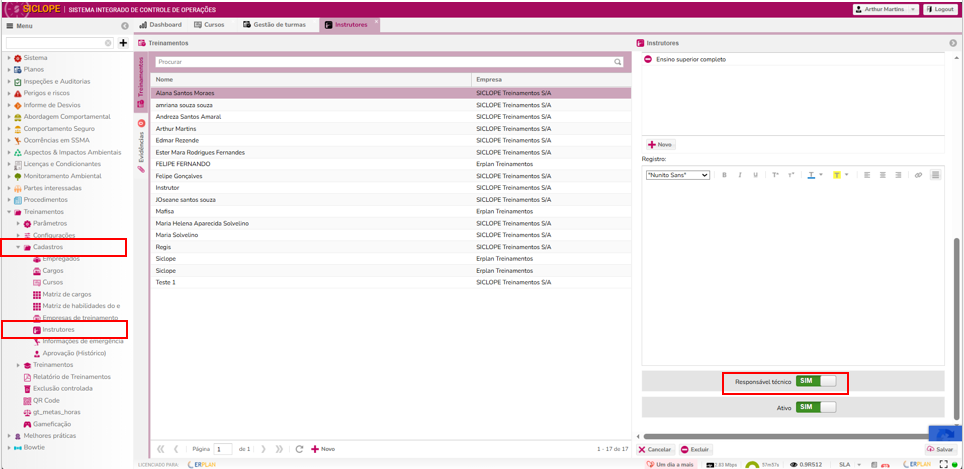Toggle the Ativo switch off

(x=815, y=407)
